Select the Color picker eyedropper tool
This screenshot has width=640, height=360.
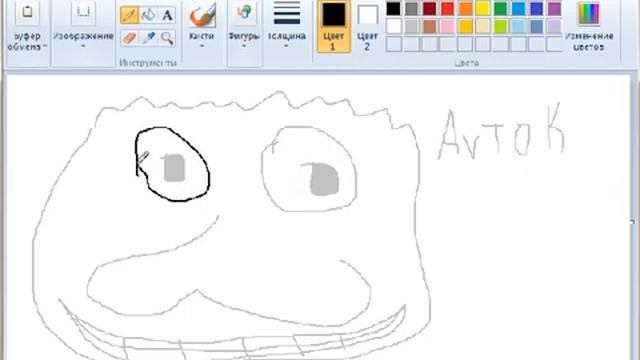[148, 38]
